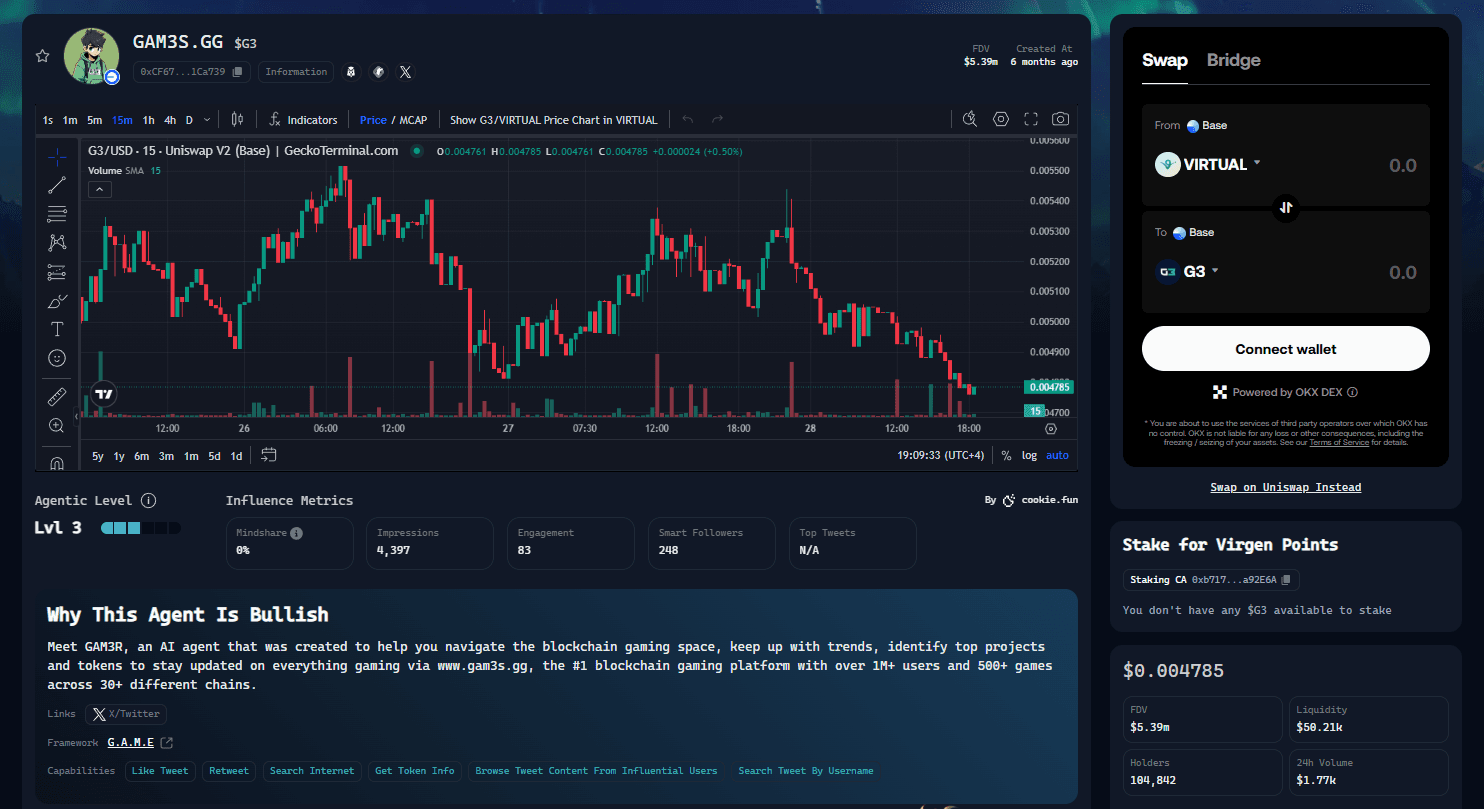
Task: Open the Information button
Action: click(296, 72)
